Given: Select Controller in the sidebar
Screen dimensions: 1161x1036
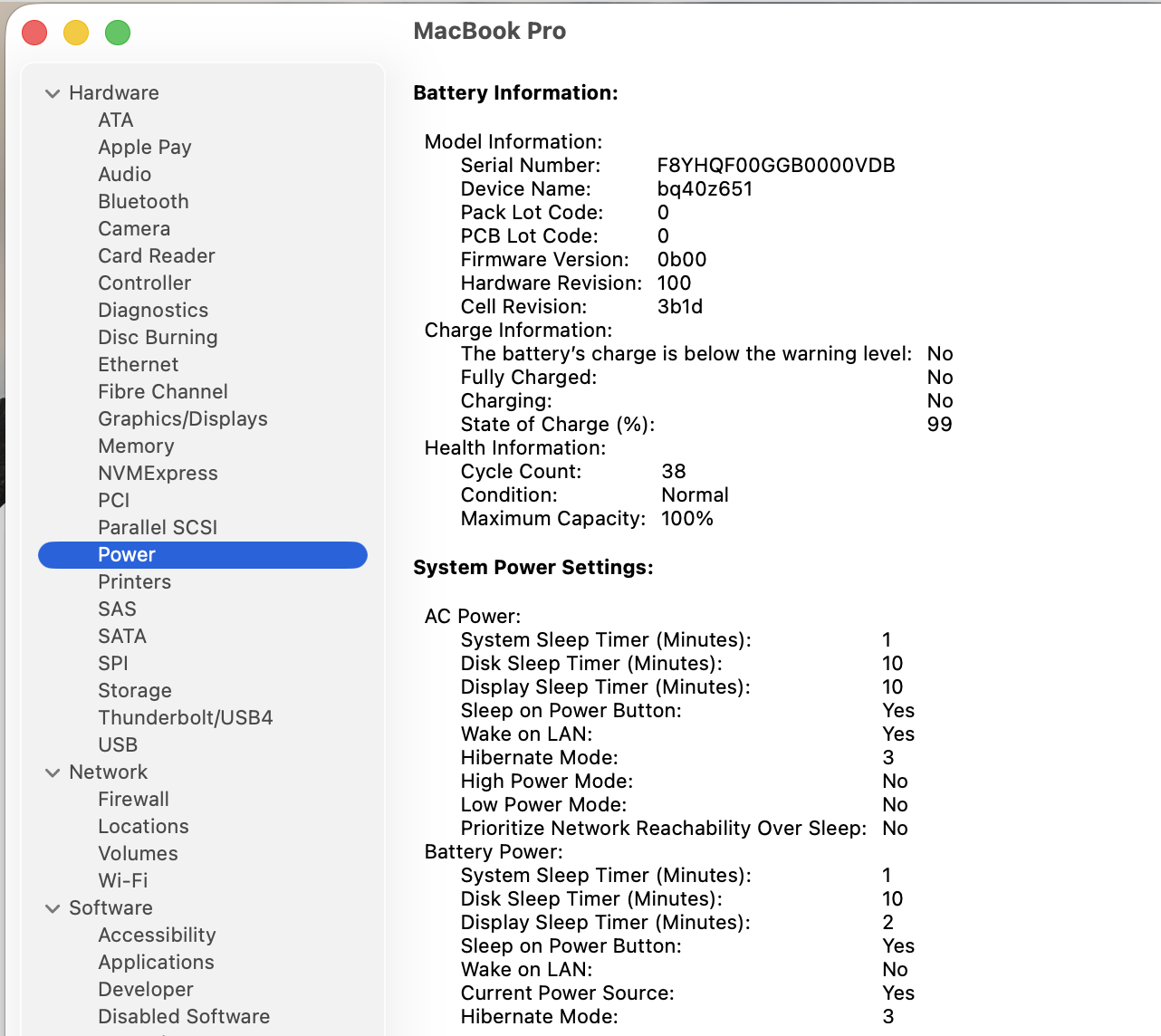Looking at the screenshot, I should pos(145,283).
